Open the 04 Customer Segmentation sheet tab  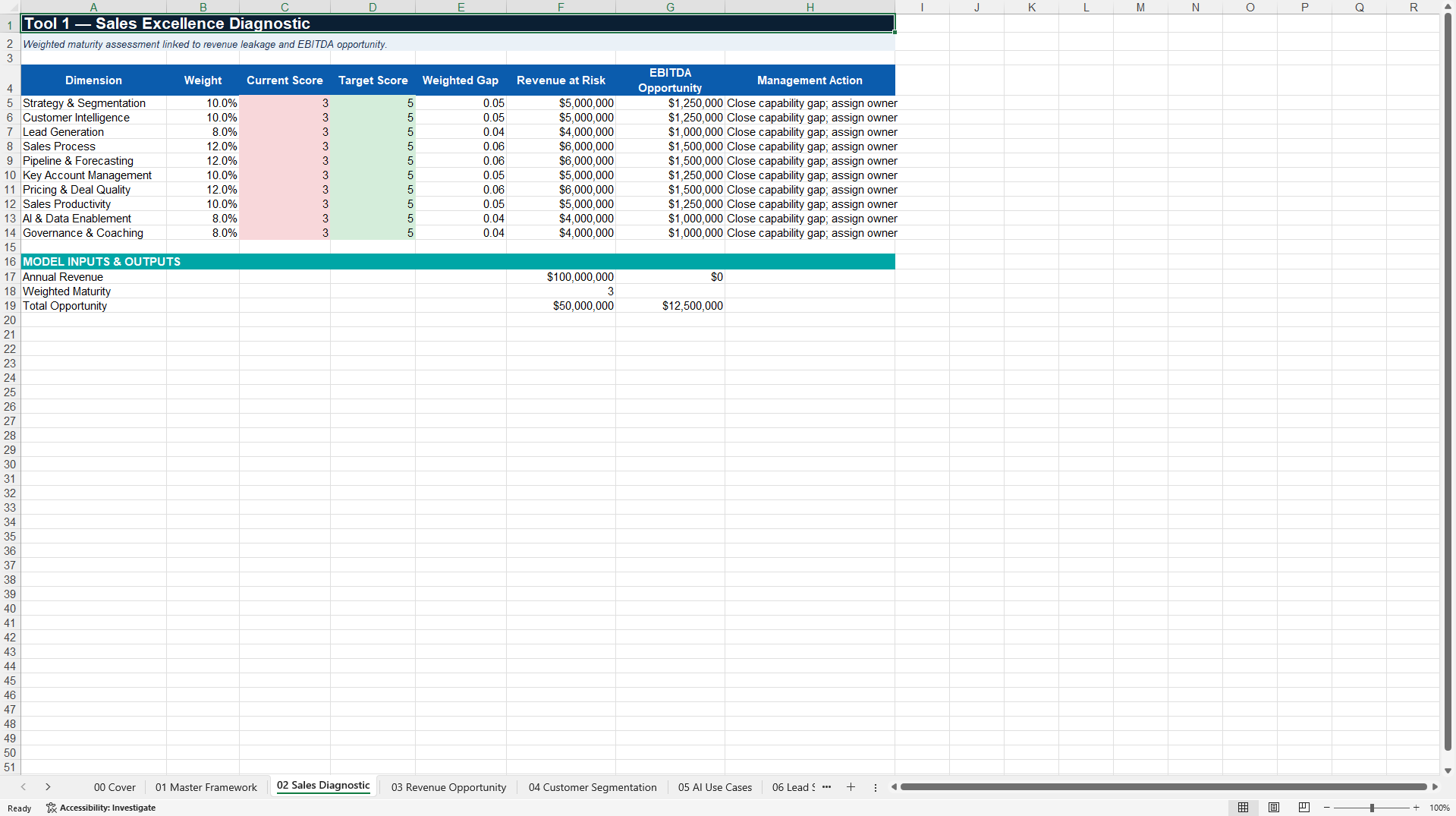[593, 787]
